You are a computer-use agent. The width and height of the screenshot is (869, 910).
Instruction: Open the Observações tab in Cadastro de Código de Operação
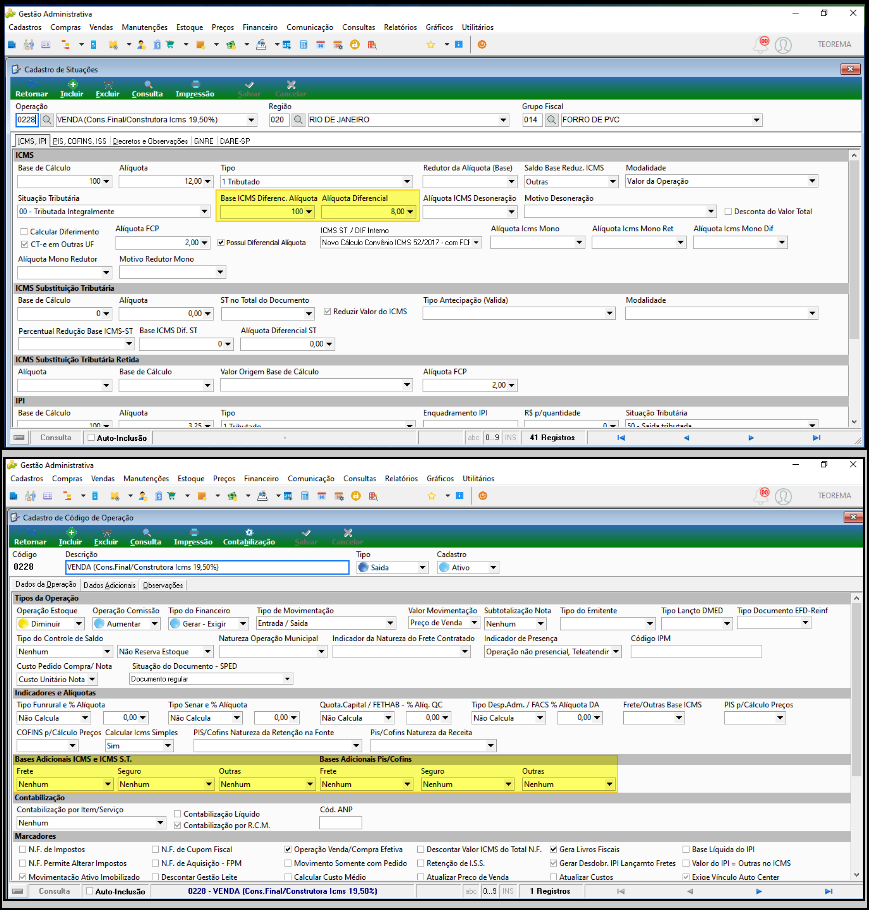(163, 585)
